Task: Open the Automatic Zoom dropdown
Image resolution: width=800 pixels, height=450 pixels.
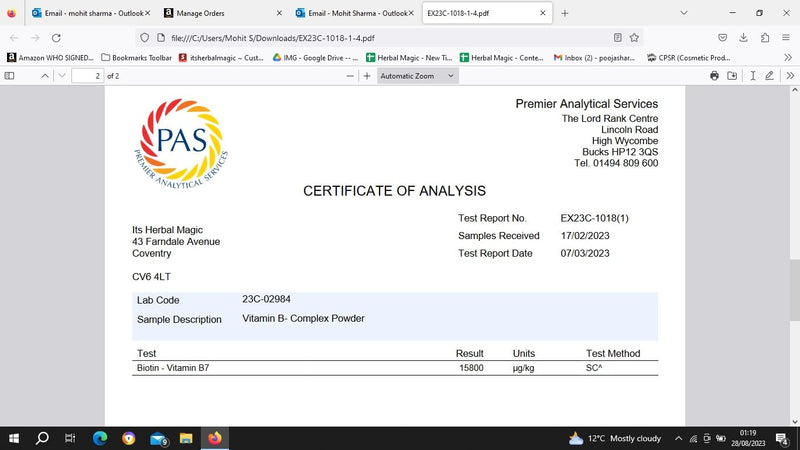Action: (418, 76)
